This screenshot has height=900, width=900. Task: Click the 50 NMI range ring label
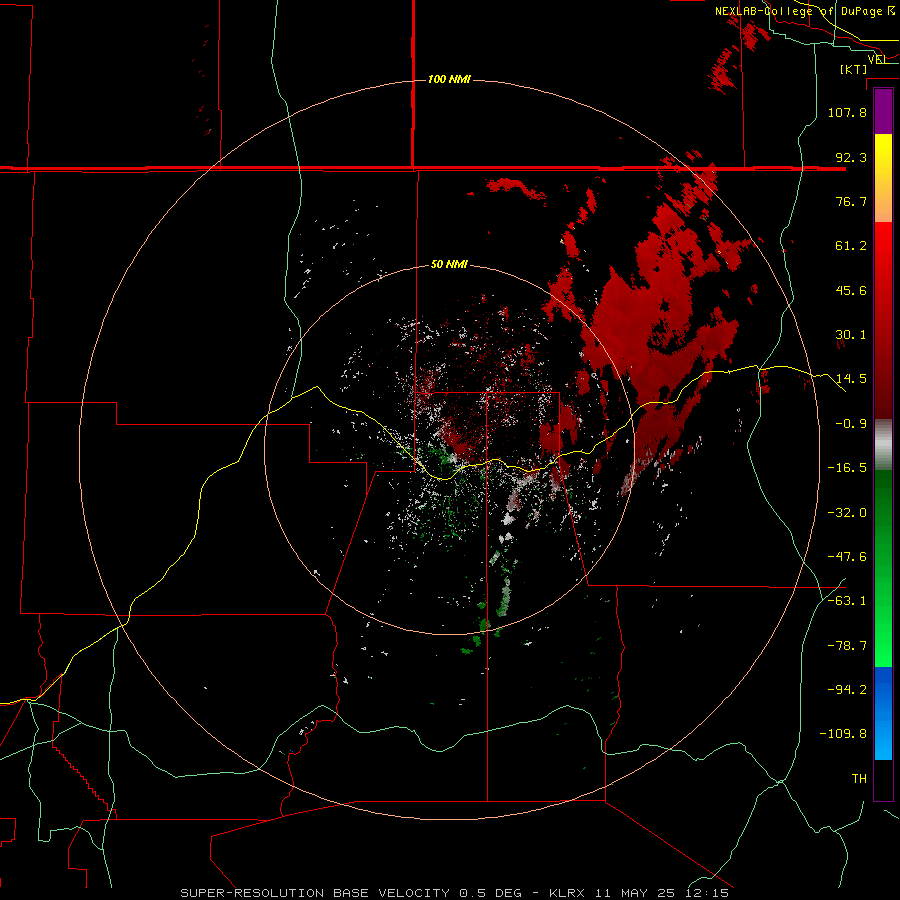point(449,264)
